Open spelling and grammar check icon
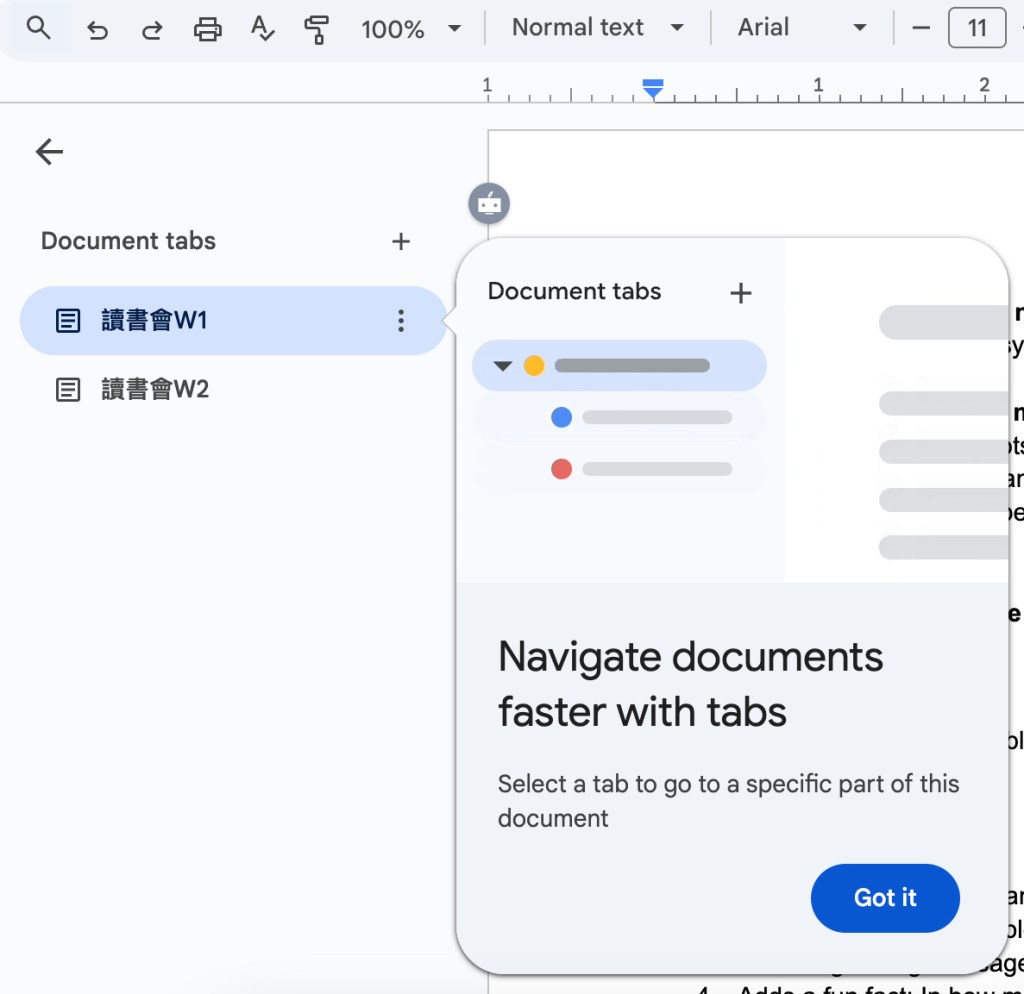The width and height of the screenshot is (1024, 994). point(262,29)
